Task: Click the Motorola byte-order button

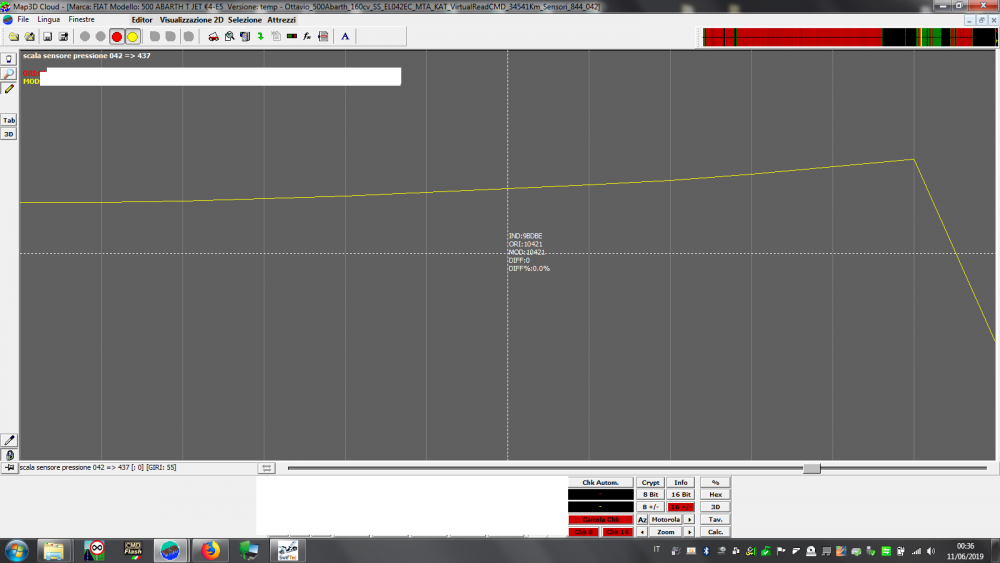Action: click(x=666, y=520)
